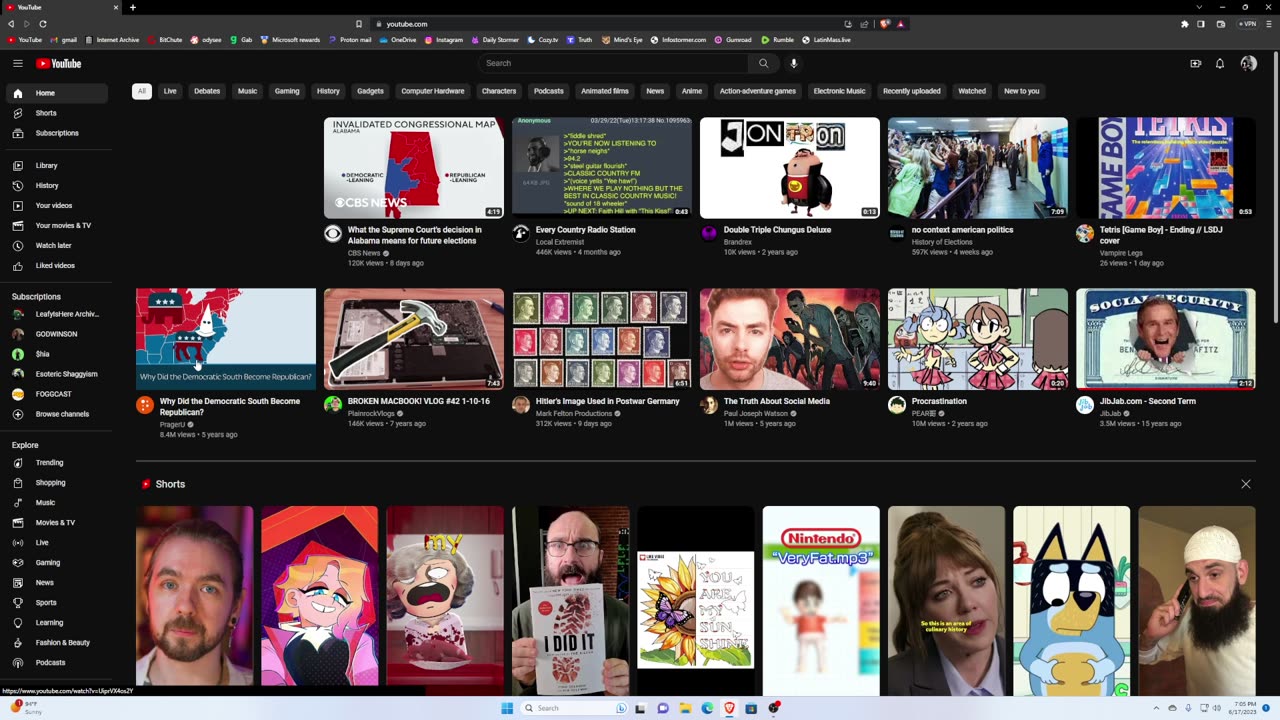The height and width of the screenshot is (720, 1280).
Task: Open the YouTube hamburger guide menu
Action: tap(17, 63)
